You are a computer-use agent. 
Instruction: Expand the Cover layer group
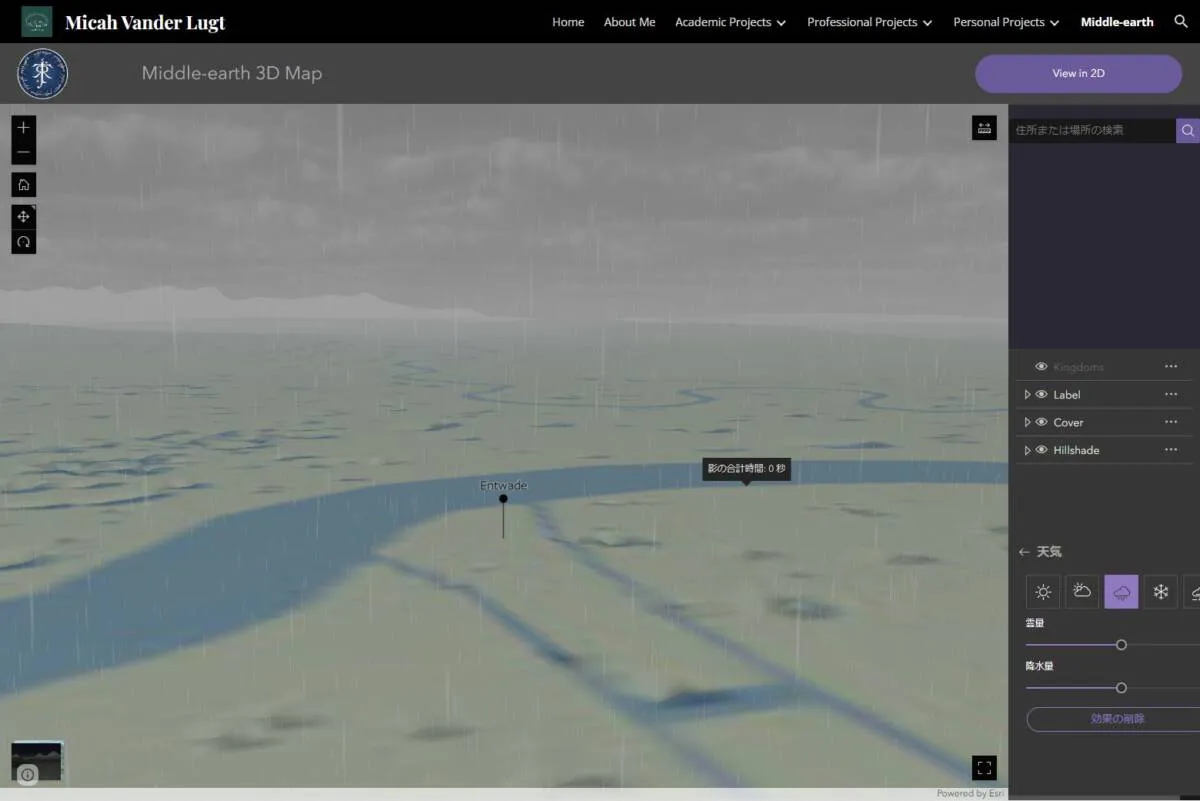tap(1027, 422)
